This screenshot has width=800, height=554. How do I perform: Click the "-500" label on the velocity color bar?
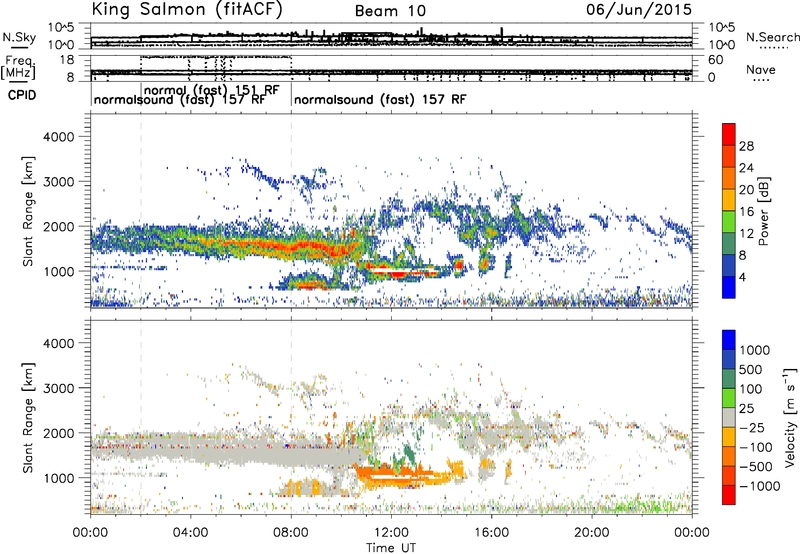(756, 467)
